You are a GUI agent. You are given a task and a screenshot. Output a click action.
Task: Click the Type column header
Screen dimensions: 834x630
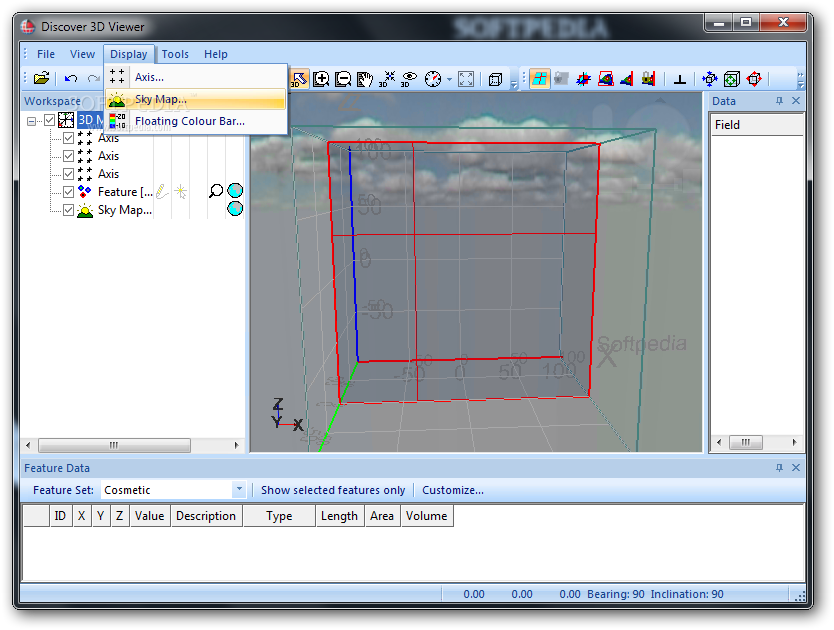279,516
